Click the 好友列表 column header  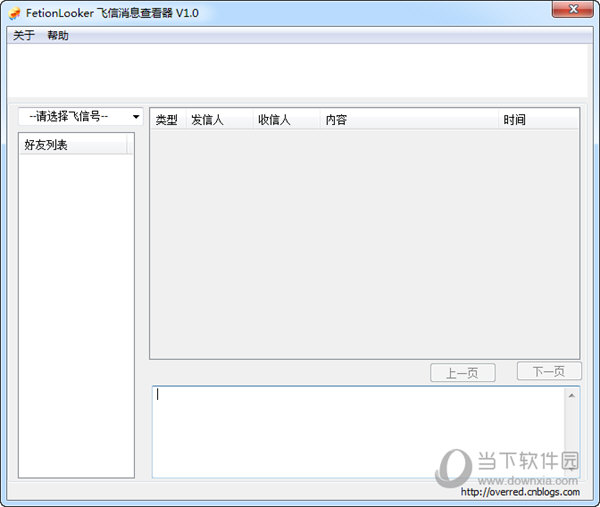pyautogui.click(x=73, y=145)
